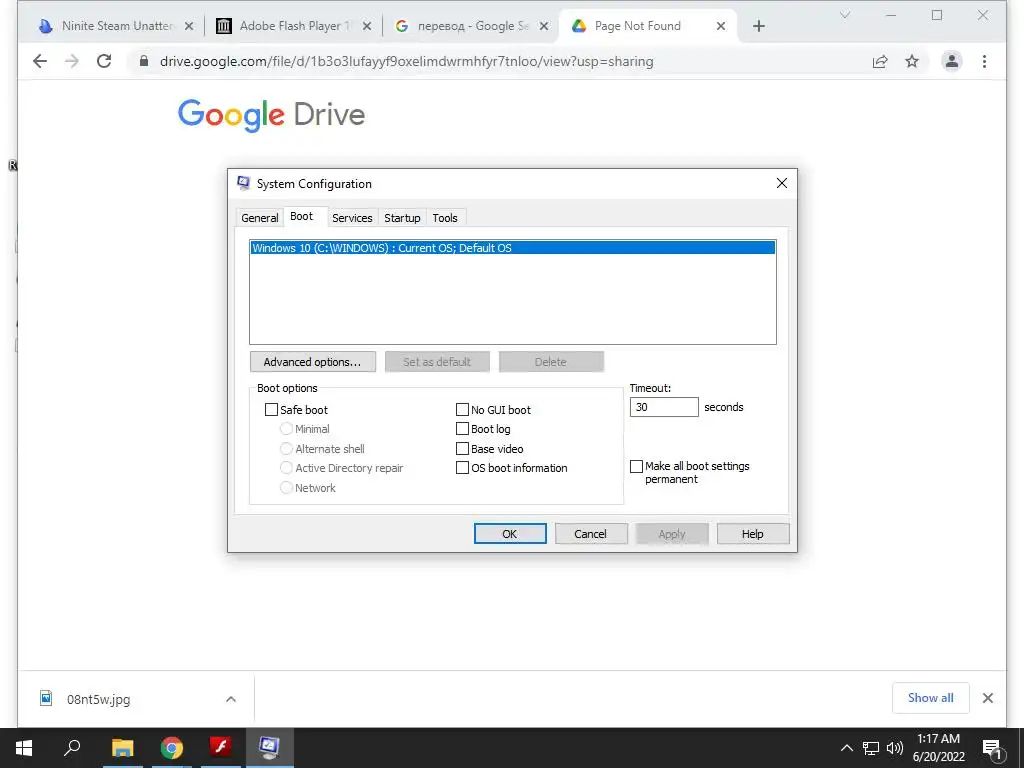Open the 08nt5w.jpg downloaded file

coord(99,699)
